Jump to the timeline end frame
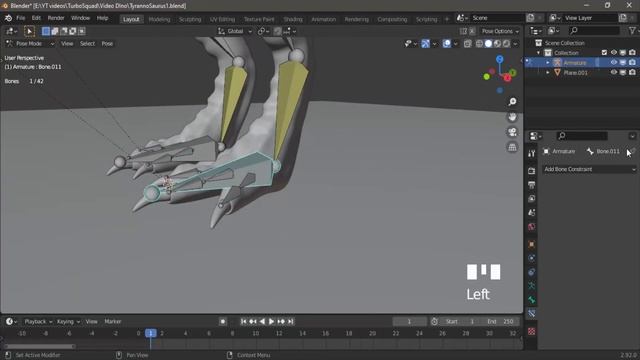 coord(291,322)
